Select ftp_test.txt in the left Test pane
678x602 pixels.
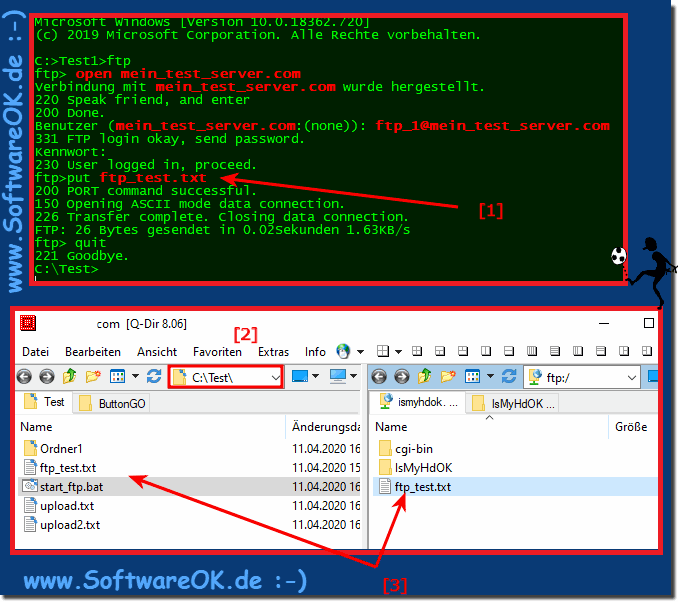(x=60, y=468)
